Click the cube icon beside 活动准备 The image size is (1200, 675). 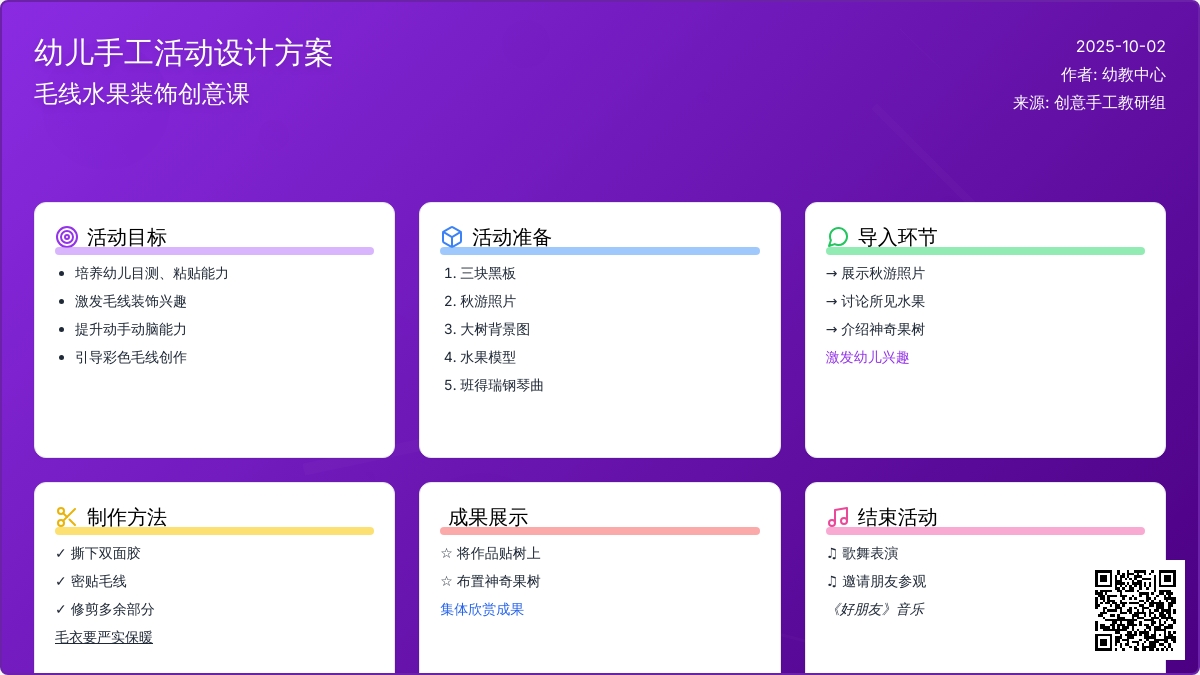(452, 237)
